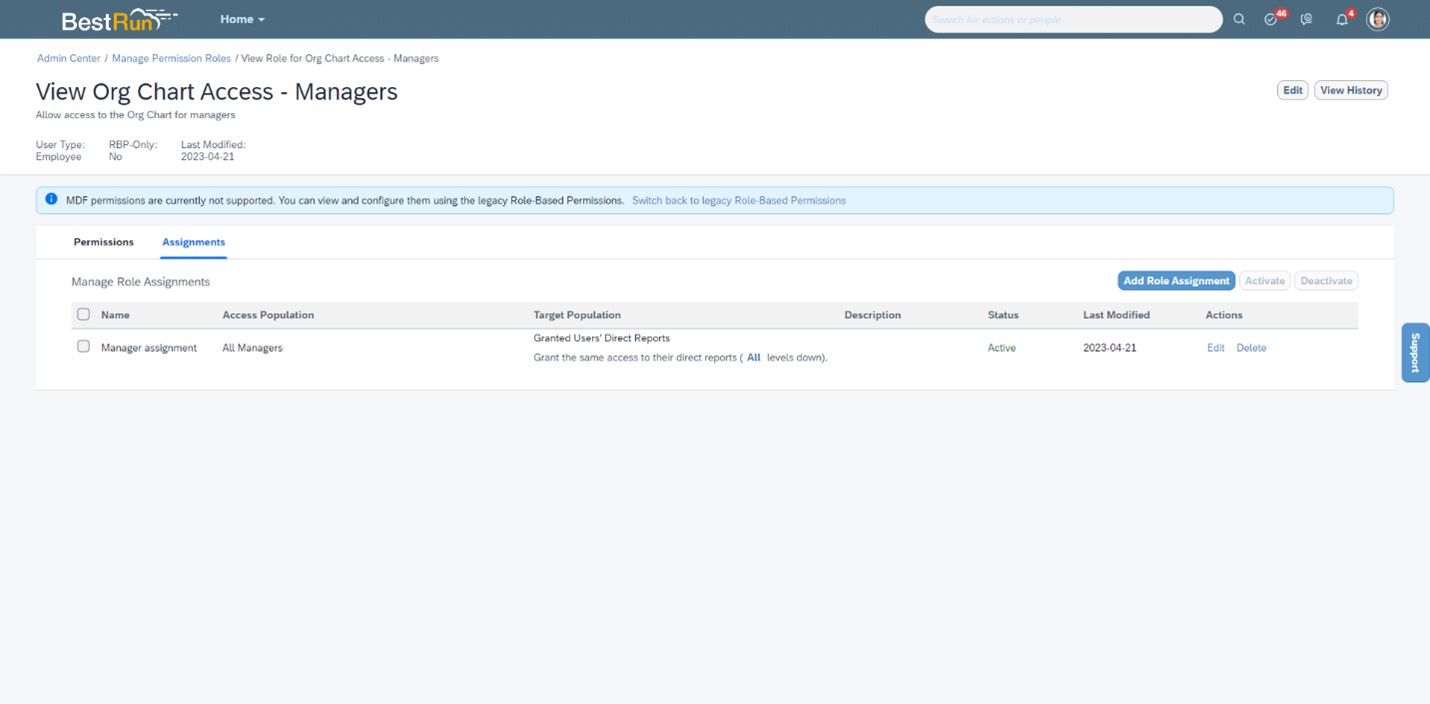Switch back to legacy Role-Based Permissions
1430x704 pixels.
pos(739,200)
